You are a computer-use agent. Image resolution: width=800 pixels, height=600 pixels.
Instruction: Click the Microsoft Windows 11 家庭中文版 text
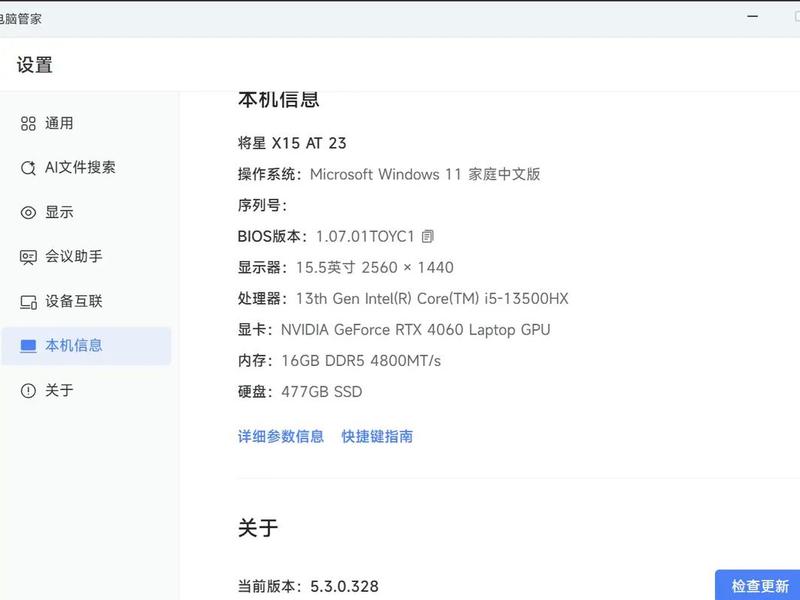[x=425, y=174]
